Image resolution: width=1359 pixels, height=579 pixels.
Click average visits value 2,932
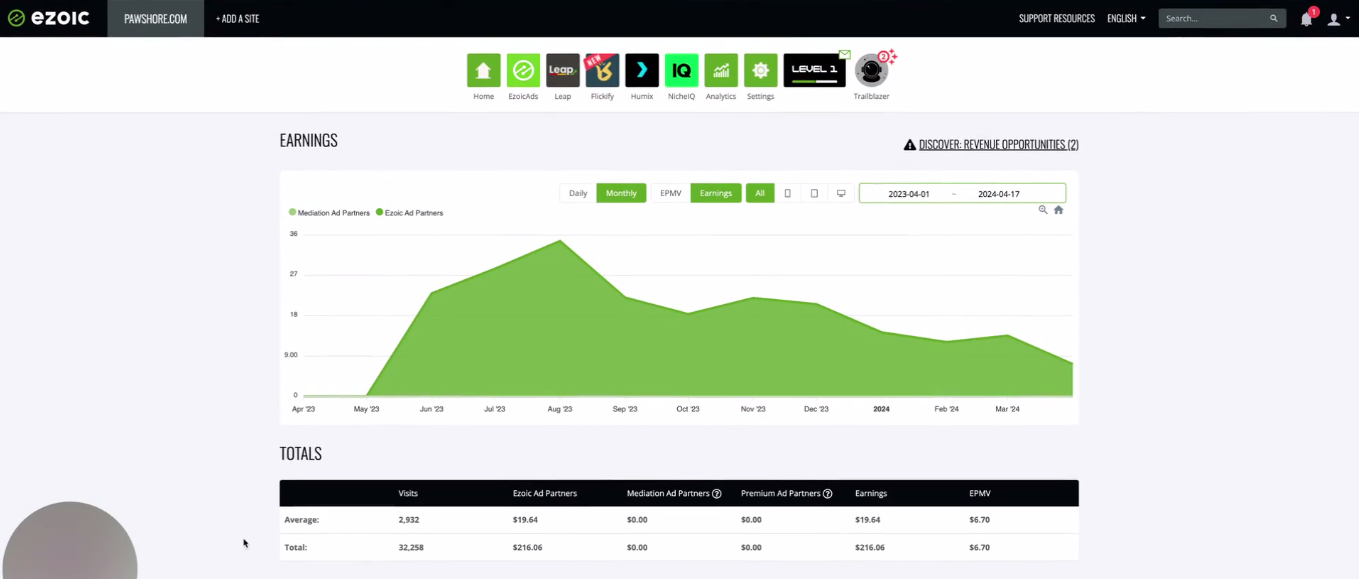click(409, 520)
